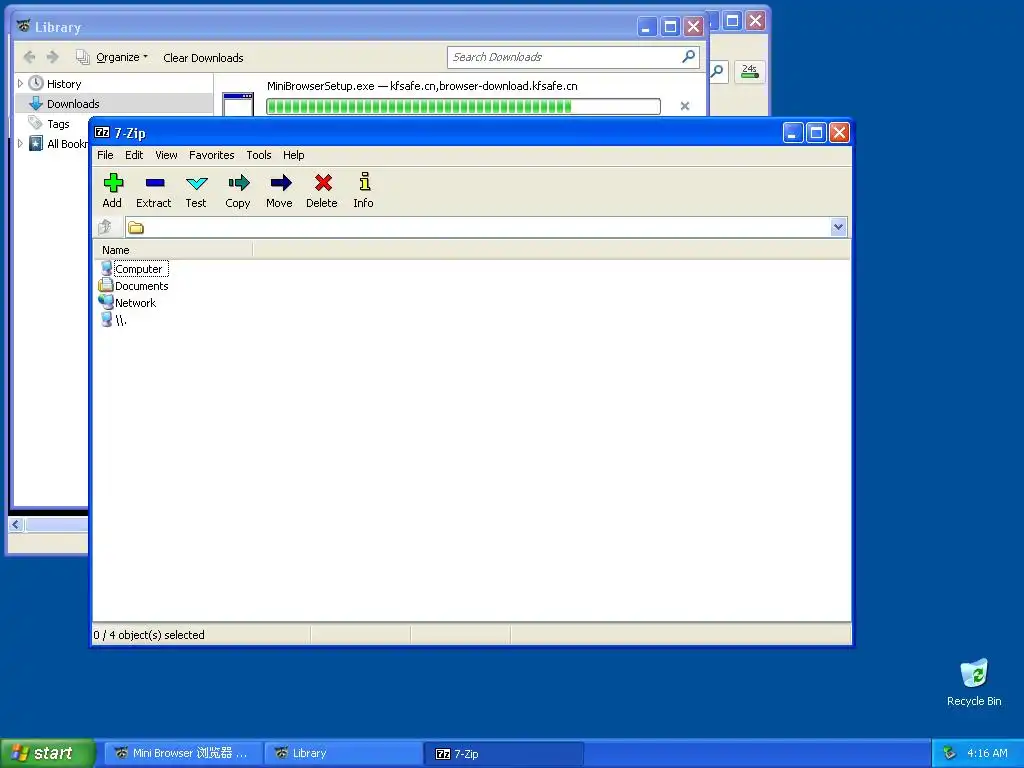Click the Add toolbar icon in 7-Zip
1024x768 pixels.
coord(112,190)
